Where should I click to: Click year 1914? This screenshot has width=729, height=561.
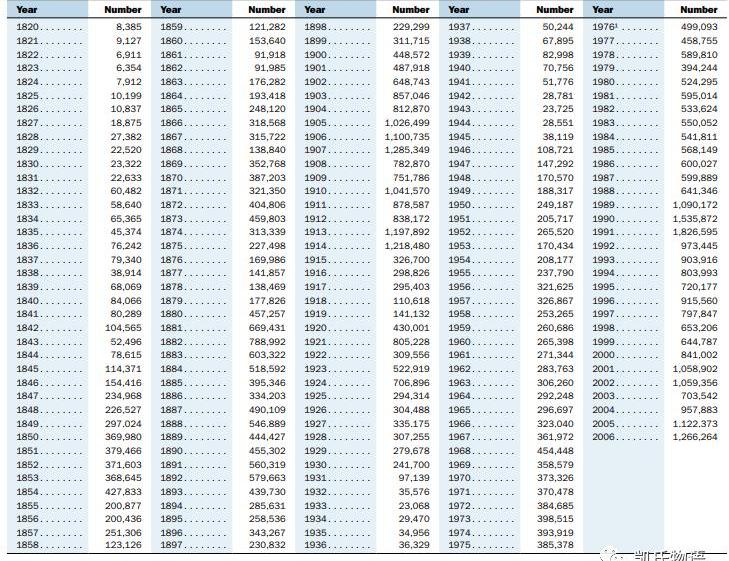point(316,246)
